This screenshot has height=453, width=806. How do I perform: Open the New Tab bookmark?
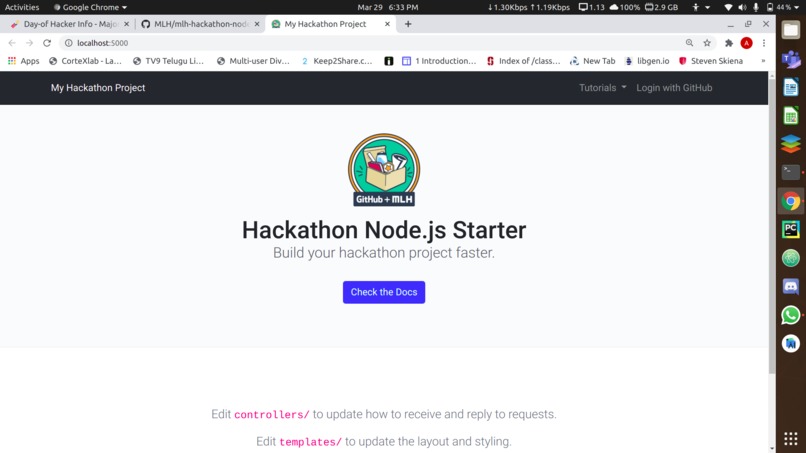(x=593, y=61)
